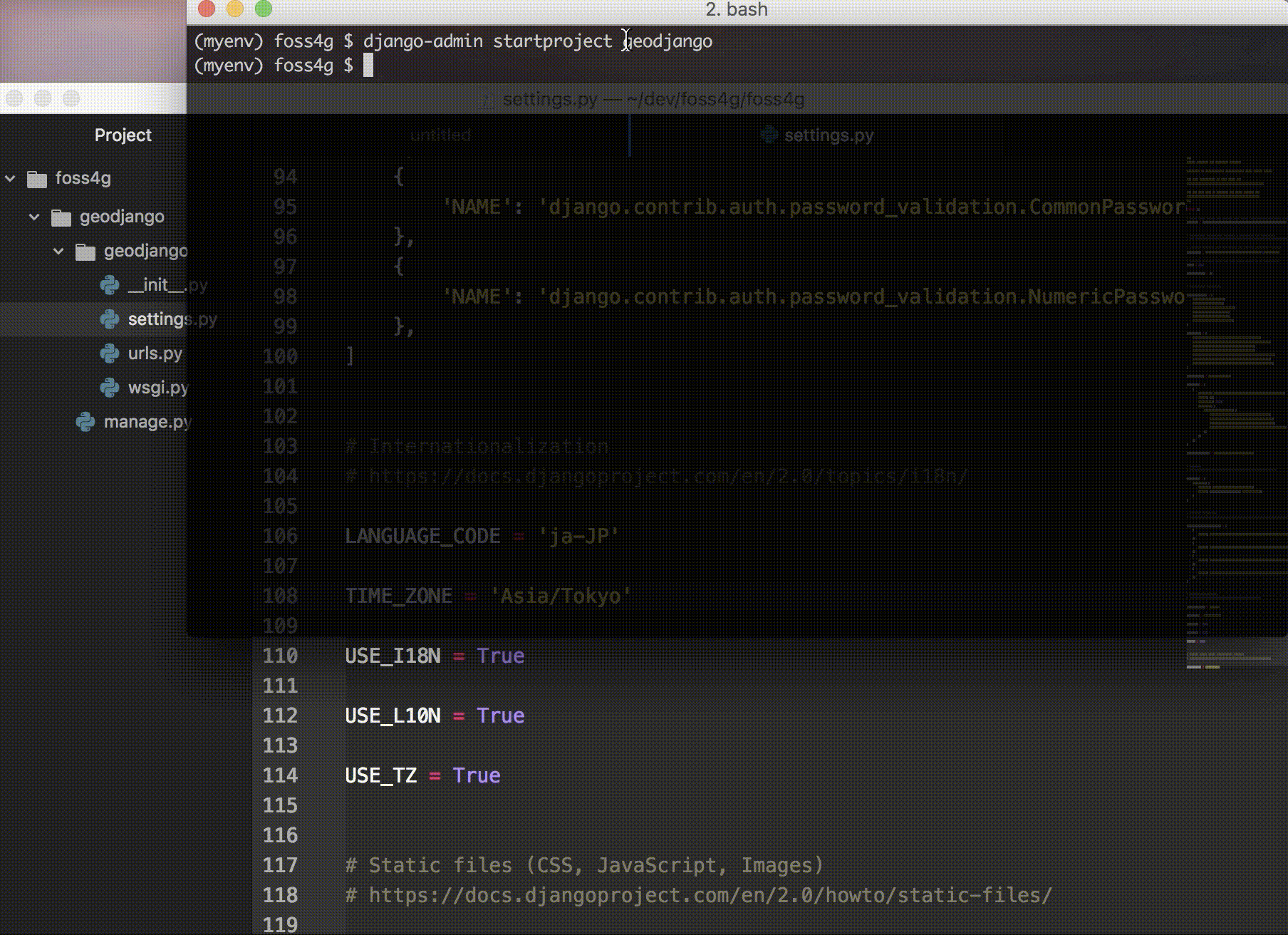This screenshot has width=1288, height=935.
Task: Collapse the foss4g root folder chevron
Action: (x=11, y=178)
